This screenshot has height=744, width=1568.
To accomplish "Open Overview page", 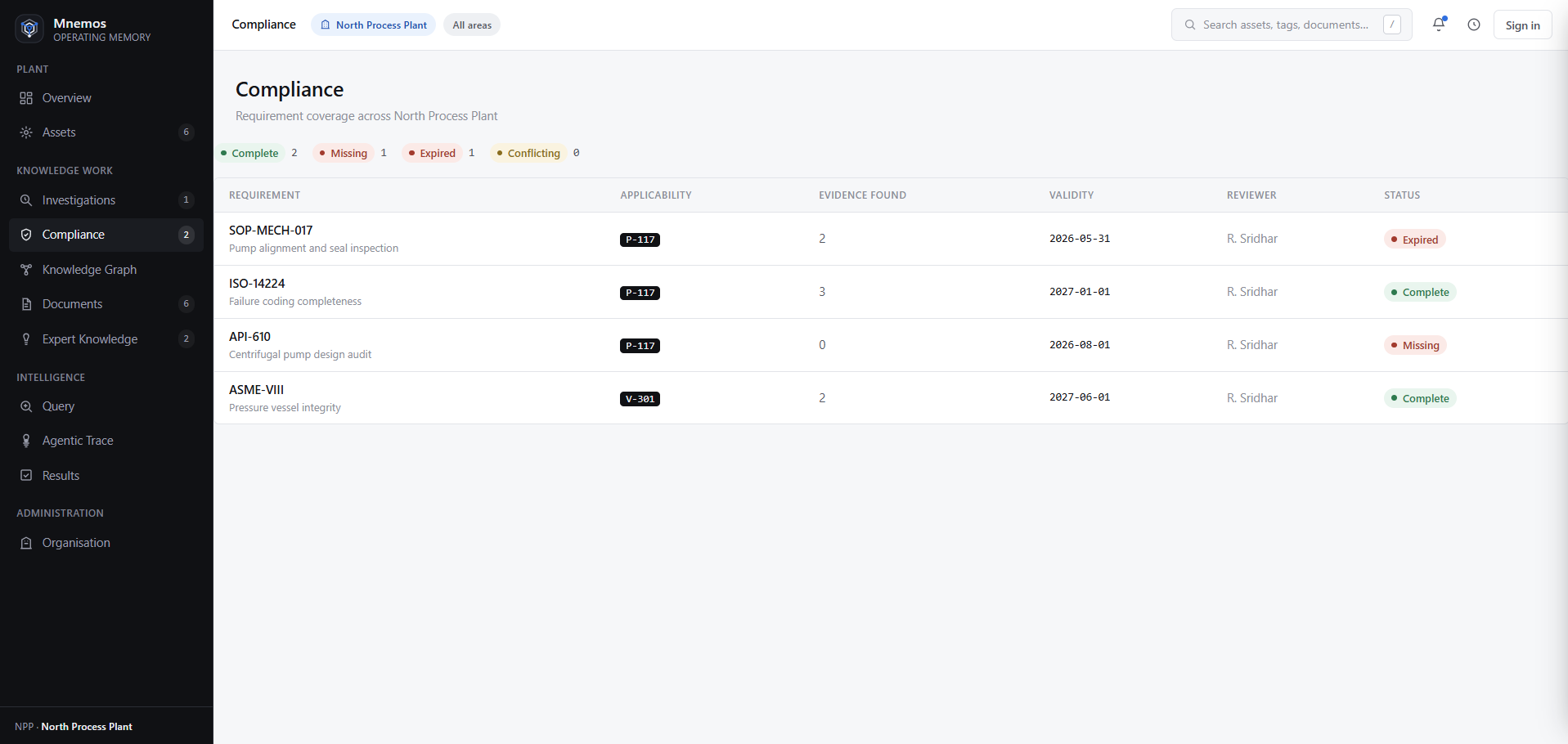I will 106,98.
